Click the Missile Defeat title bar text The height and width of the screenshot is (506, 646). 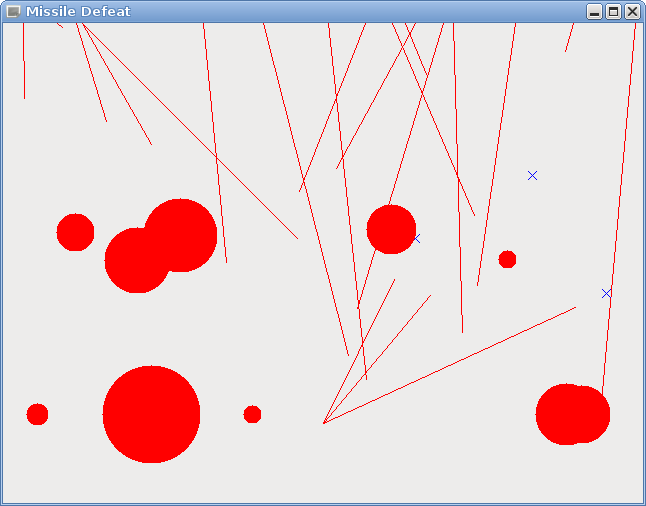[x=78, y=11]
